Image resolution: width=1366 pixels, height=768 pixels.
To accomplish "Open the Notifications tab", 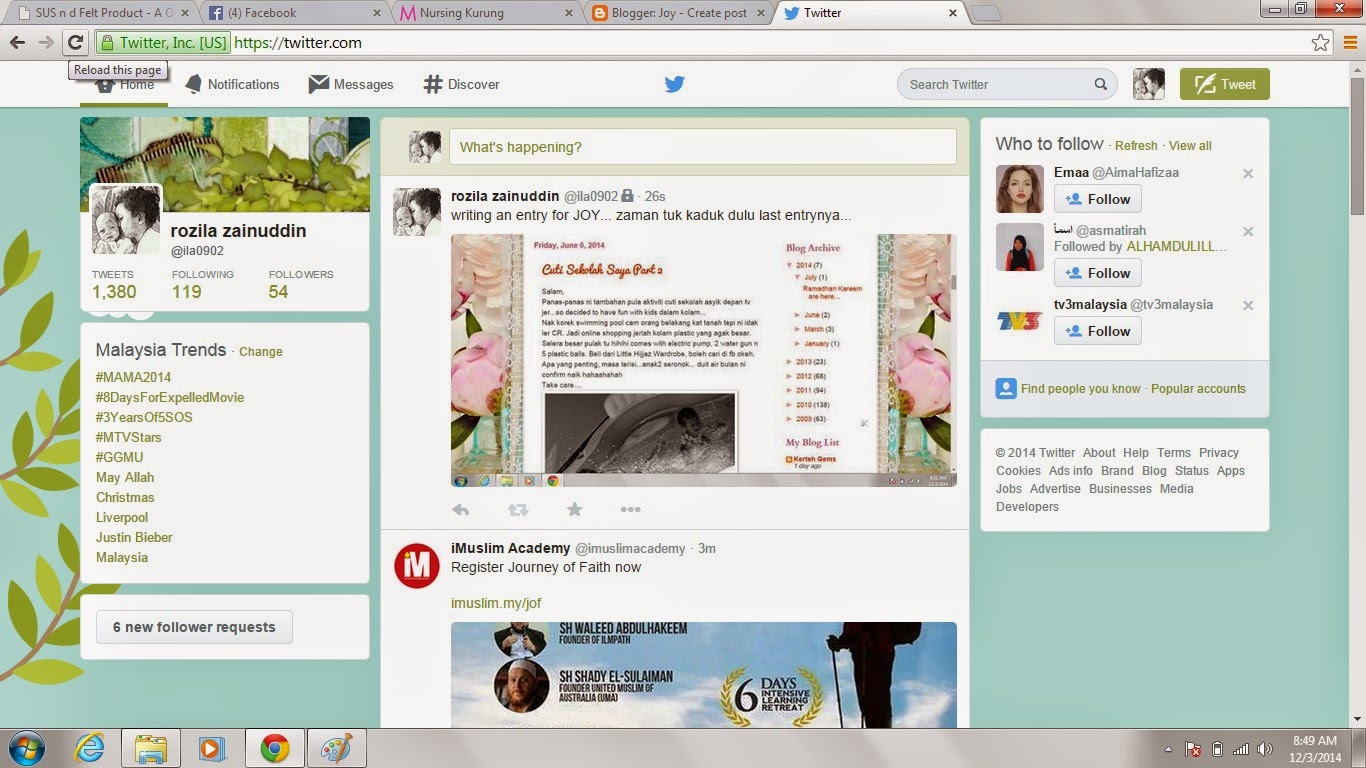I will coord(232,84).
